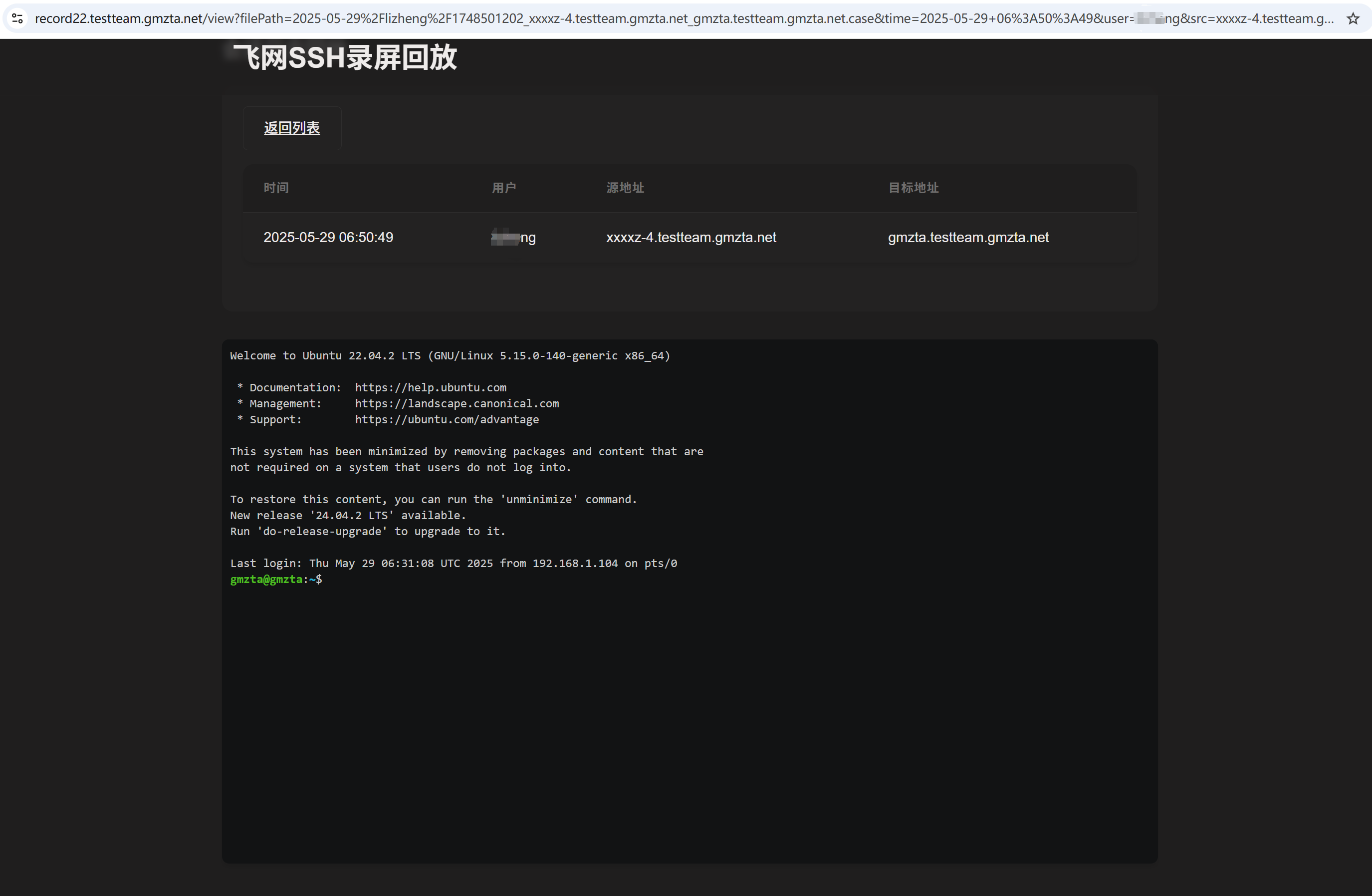The height and width of the screenshot is (896, 1372).
Task: Click the green gmzta@gmzta terminal prompt
Action: pos(266,579)
